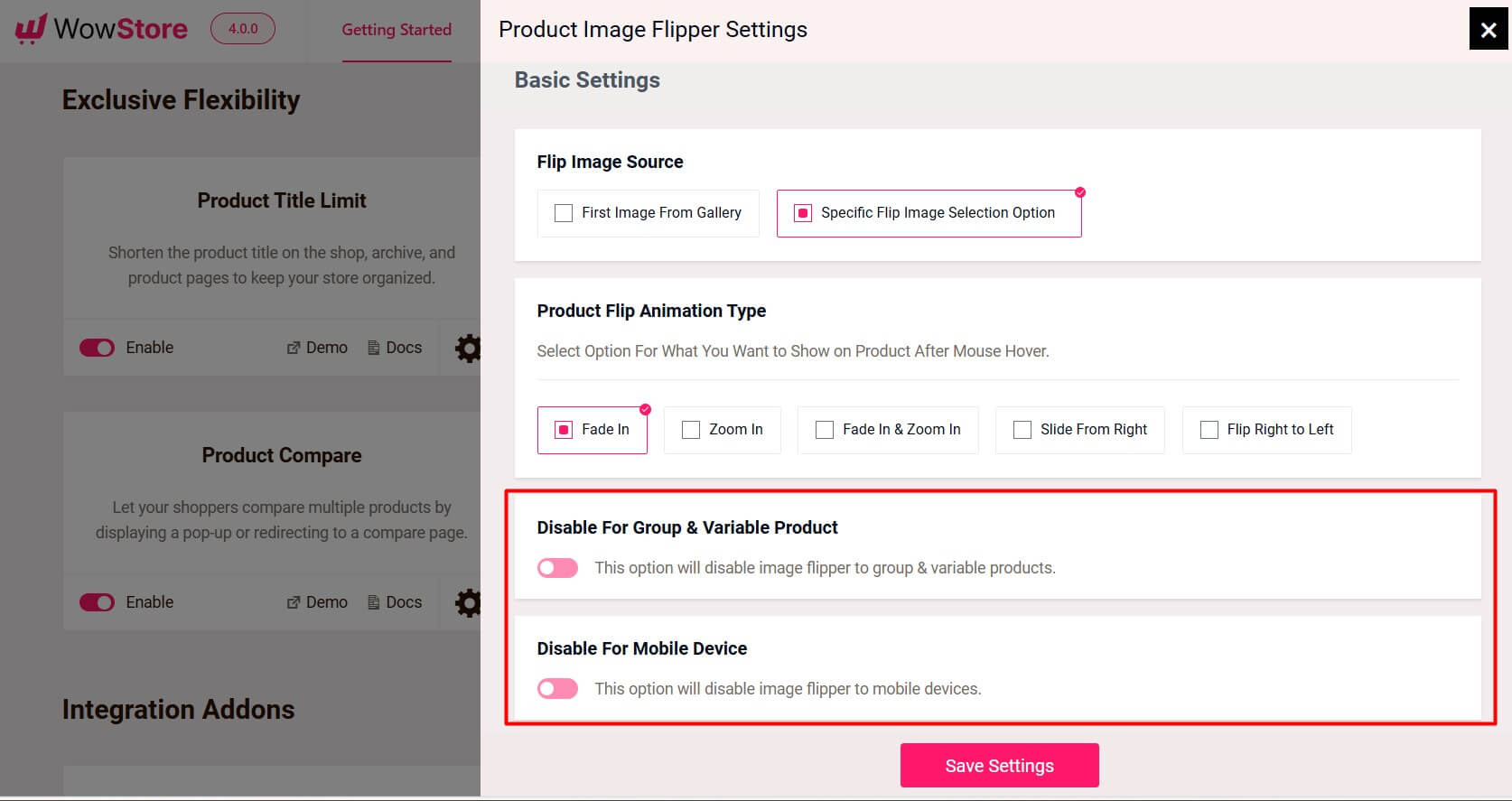
Task: Enable Disable For Mobile Device
Action: (x=557, y=688)
